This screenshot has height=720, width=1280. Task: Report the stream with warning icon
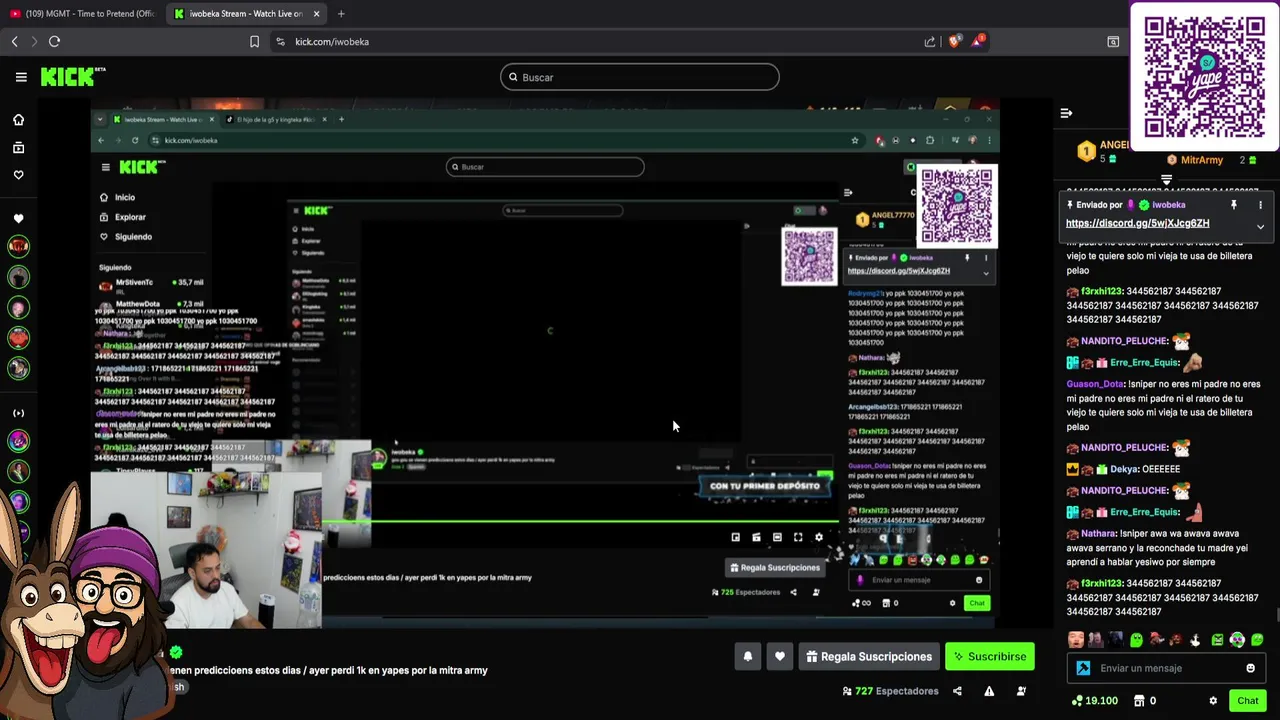(x=989, y=691)
